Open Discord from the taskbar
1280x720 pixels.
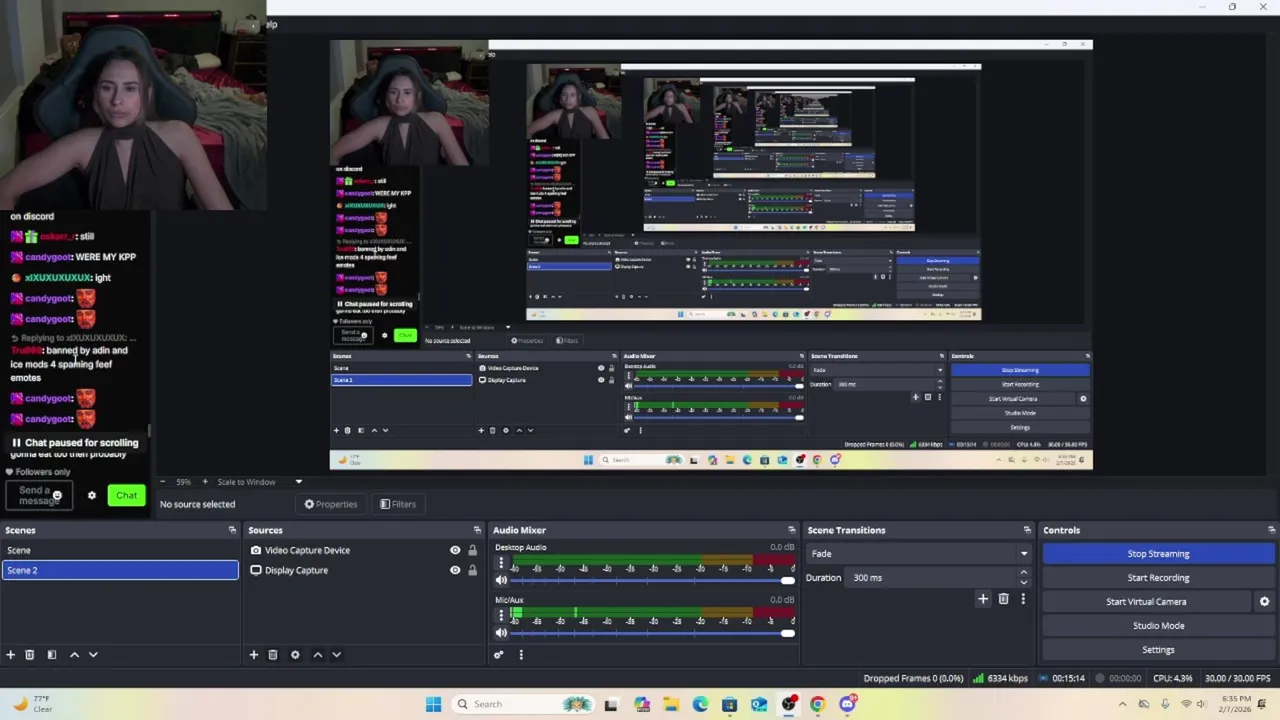pyautogui.click(x=847, y=704)
